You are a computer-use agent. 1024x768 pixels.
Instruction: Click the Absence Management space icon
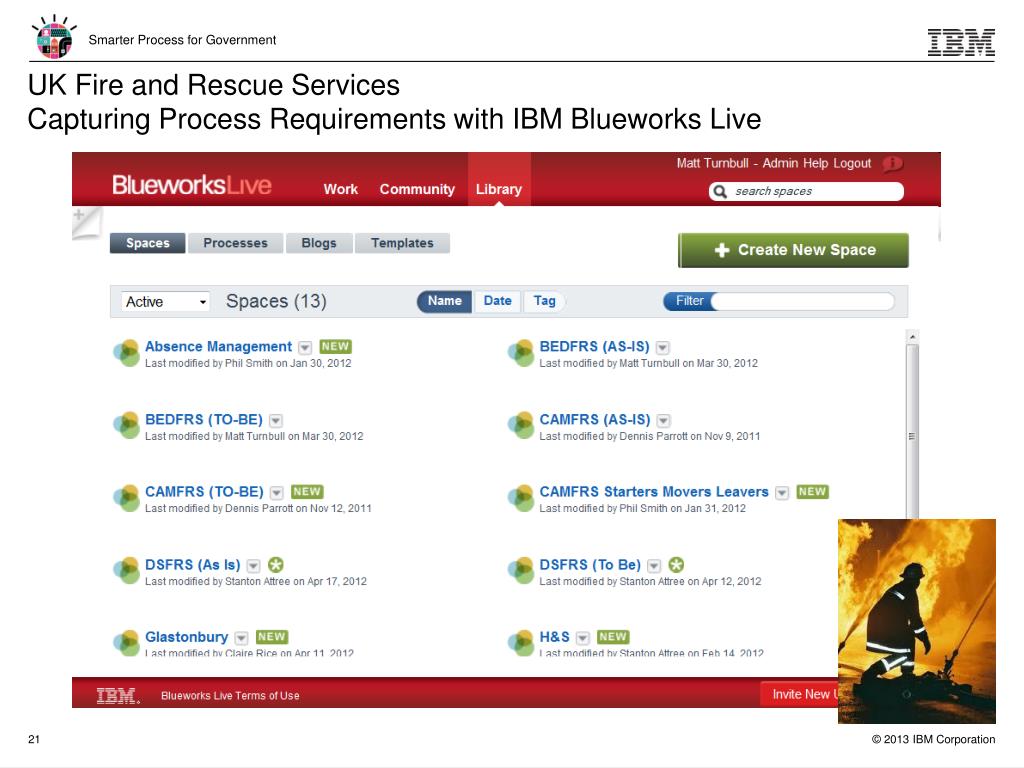[x=126, y=353]
